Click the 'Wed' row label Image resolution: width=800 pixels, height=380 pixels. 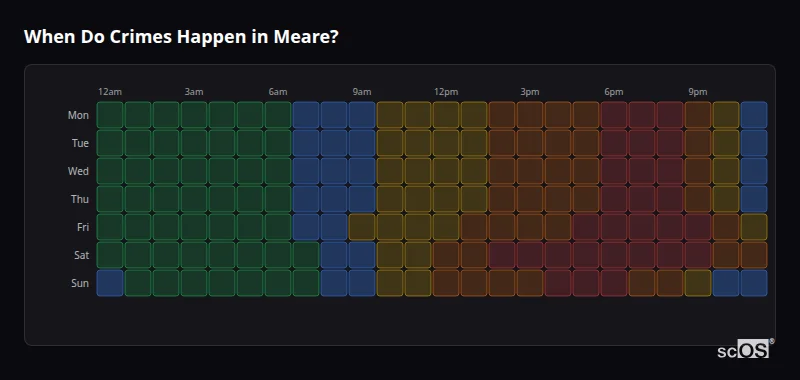point(78,171)
